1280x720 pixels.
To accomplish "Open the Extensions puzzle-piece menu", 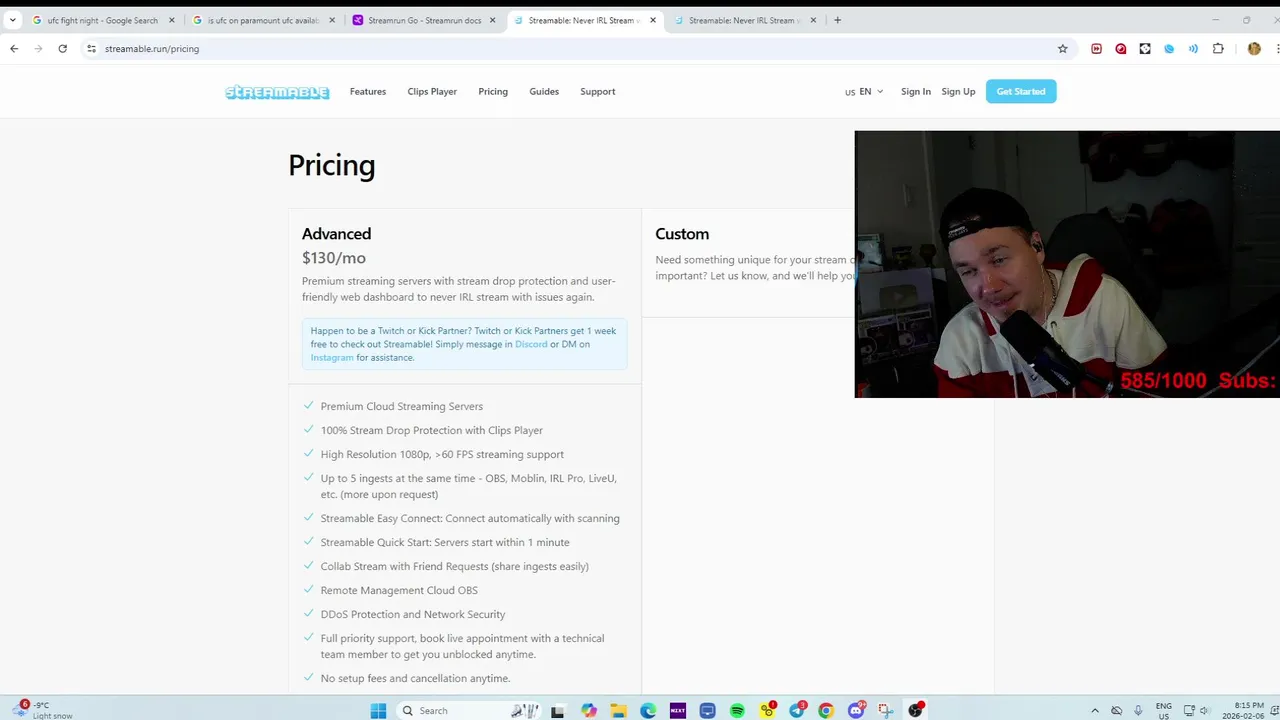I will 1218,48.
